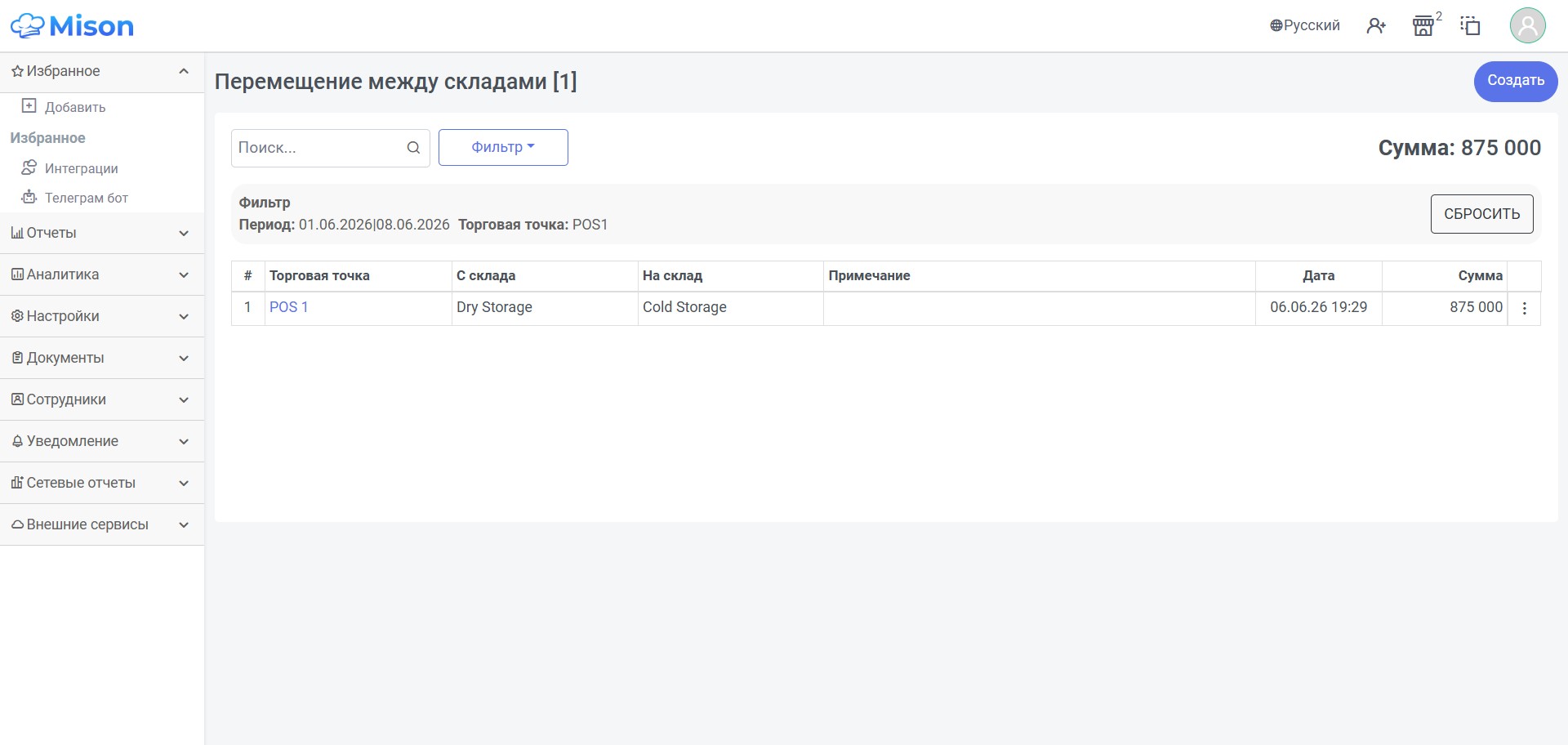Open the POS 1 link in table
This screenshot has height=745, width=1568.
[288, 307]
